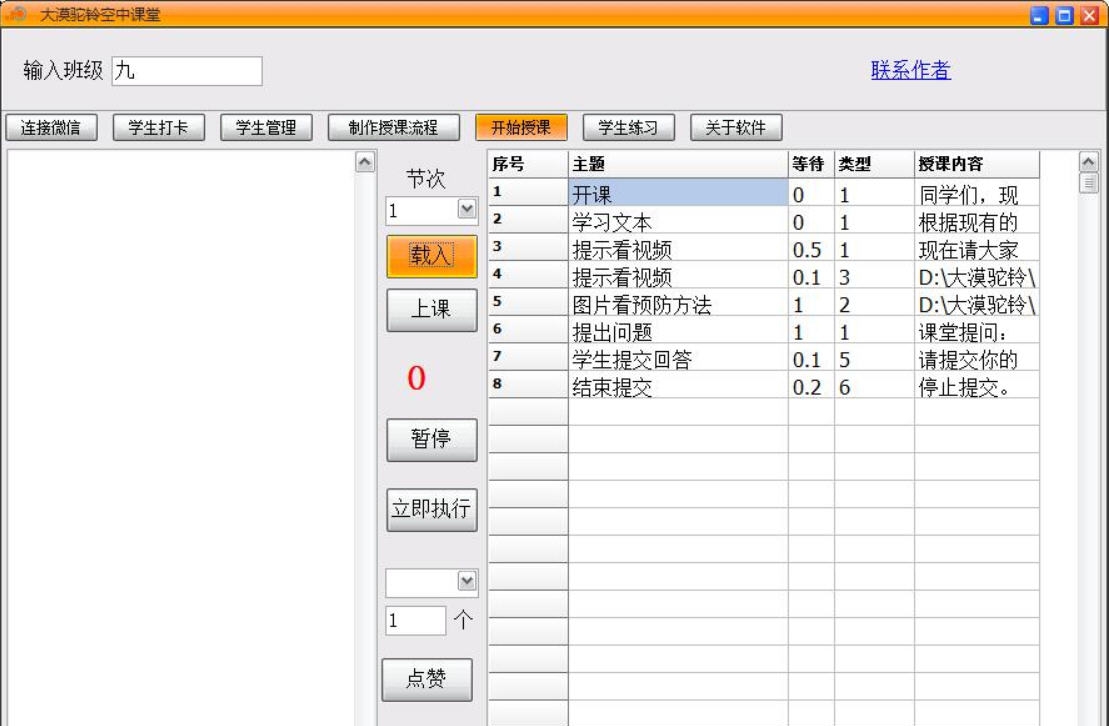The width and height of the screenshot is (1109, 726).
Task: Open the 节次 session number dropdown
Action: click(466, 212)
